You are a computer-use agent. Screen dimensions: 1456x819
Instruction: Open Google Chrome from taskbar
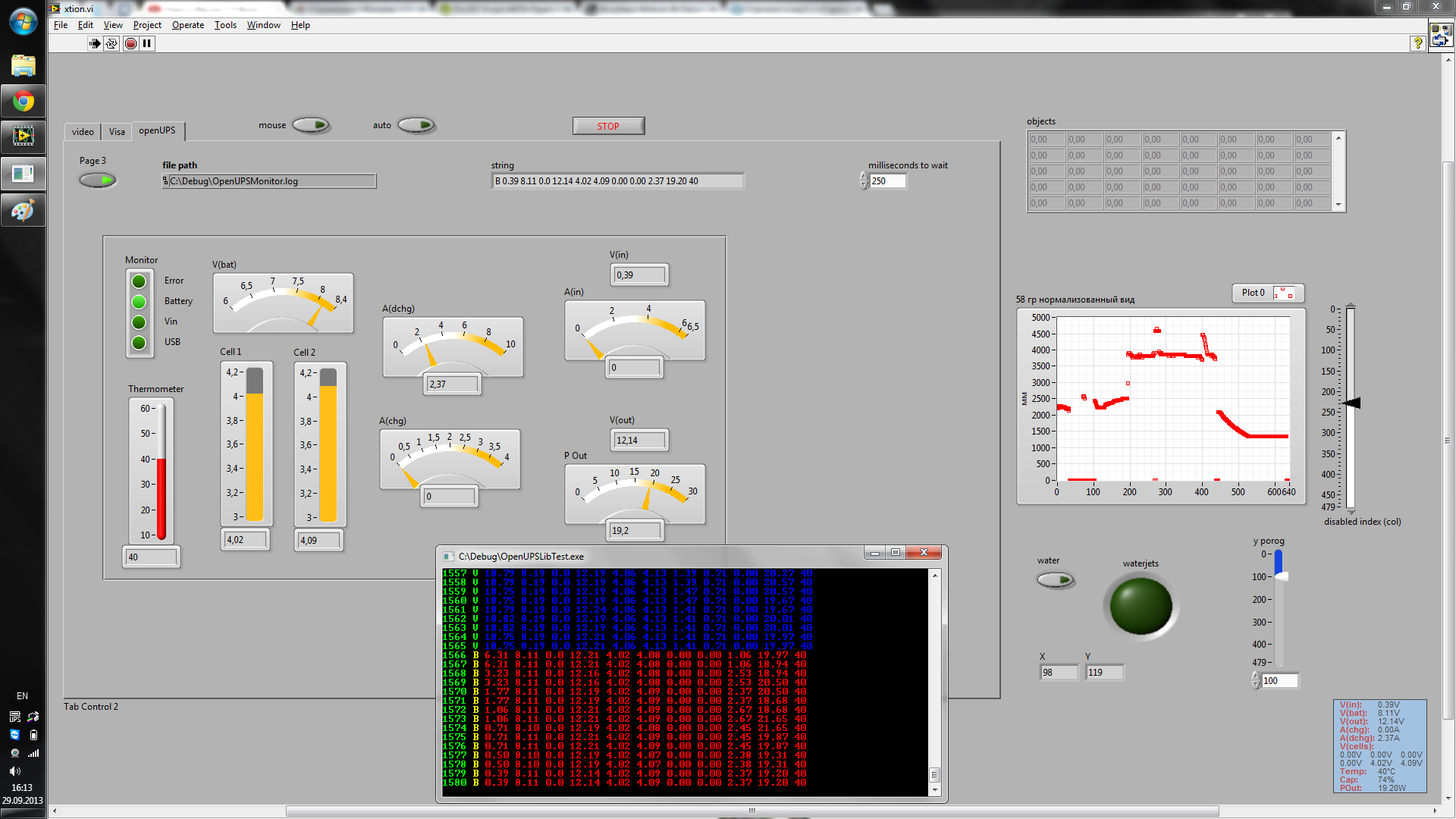click(x=23, y=101)
